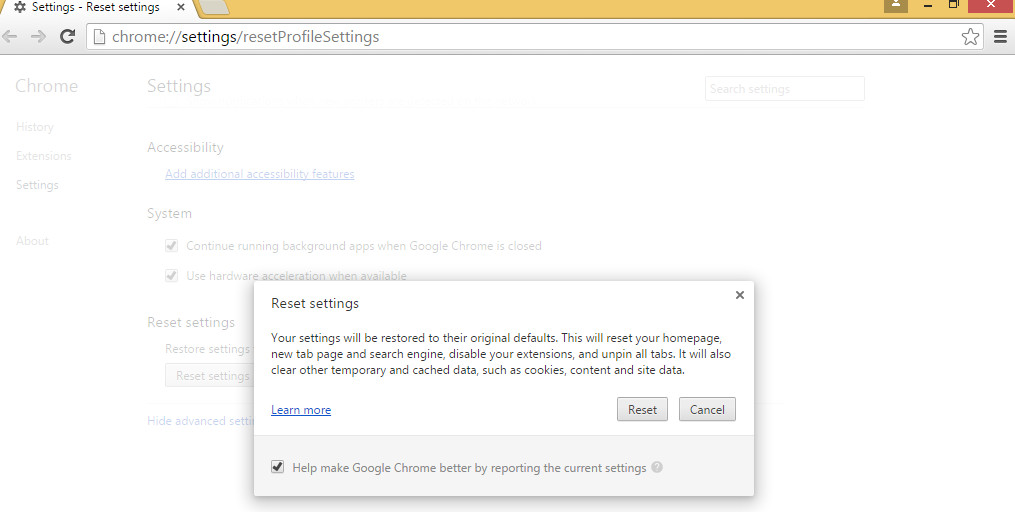Click the Cancel button in dialog

click(x=707, y=409)
